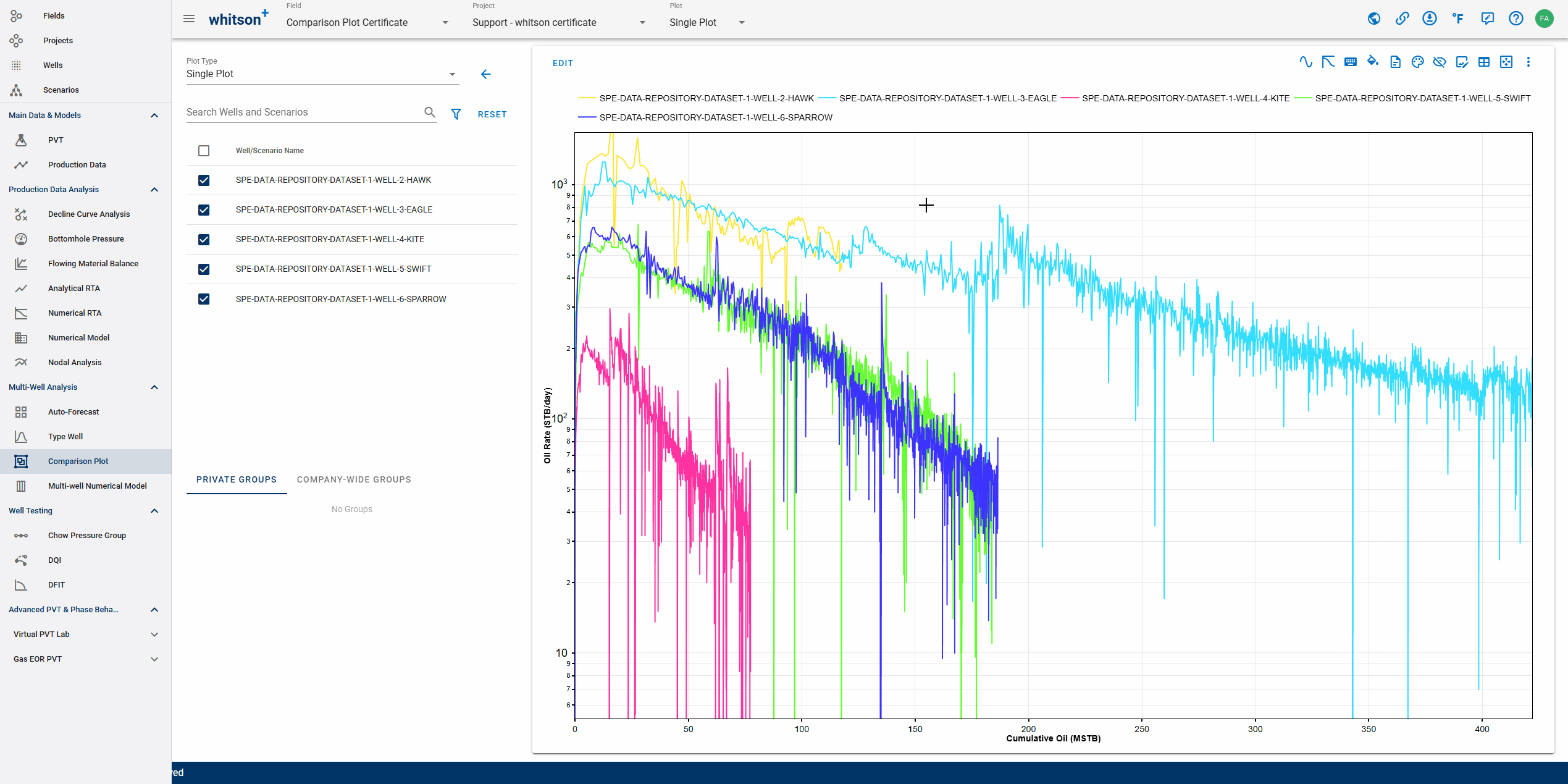Click the table grid icon in plot toolbar
Screen dimensions: 1568x784
(1484, 62)
